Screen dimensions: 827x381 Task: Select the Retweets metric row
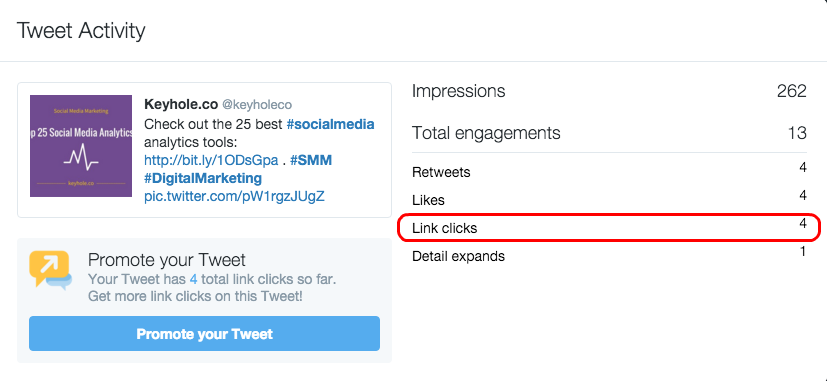(x=609, y=172)
